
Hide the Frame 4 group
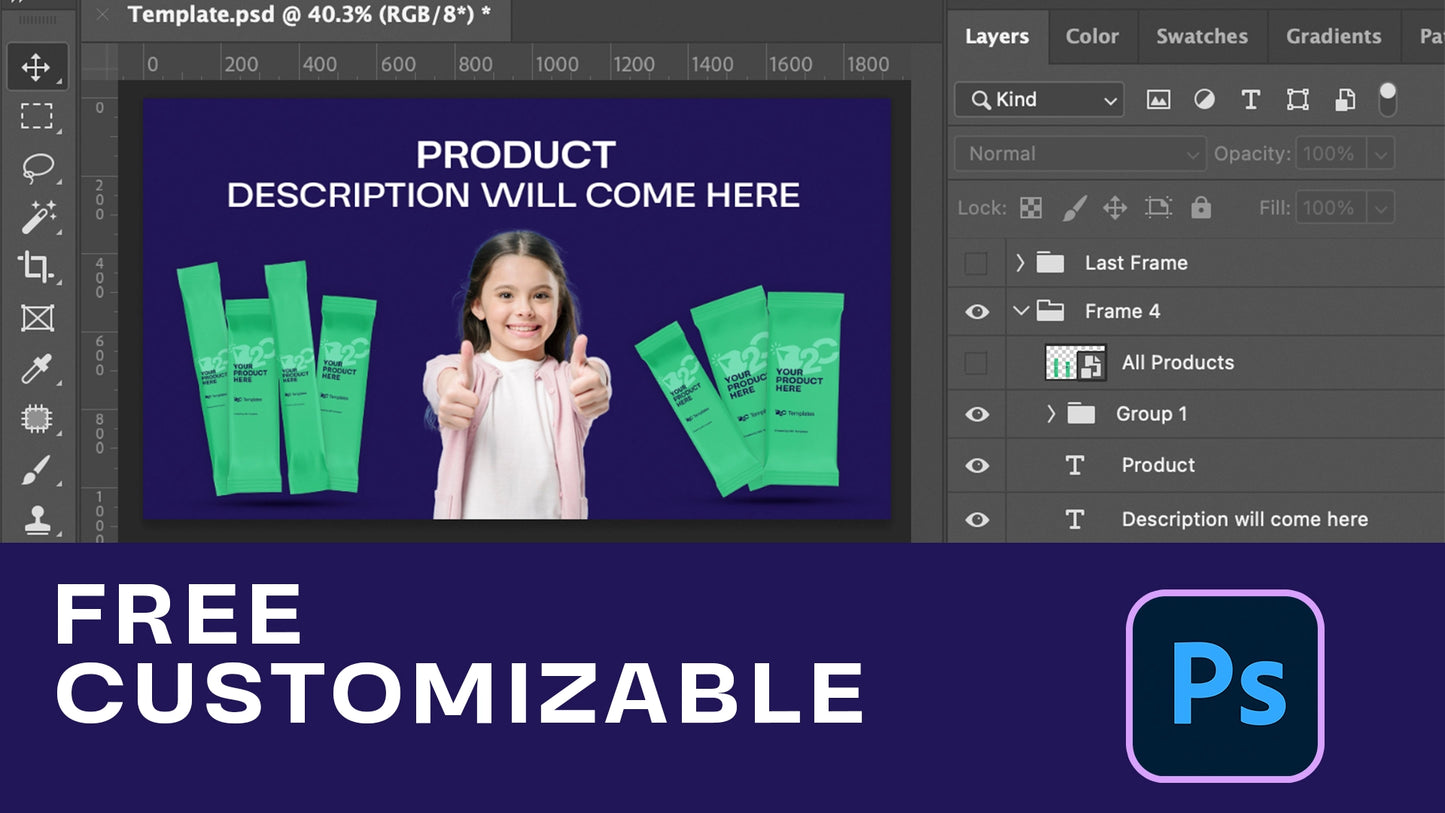pos(977,312)
